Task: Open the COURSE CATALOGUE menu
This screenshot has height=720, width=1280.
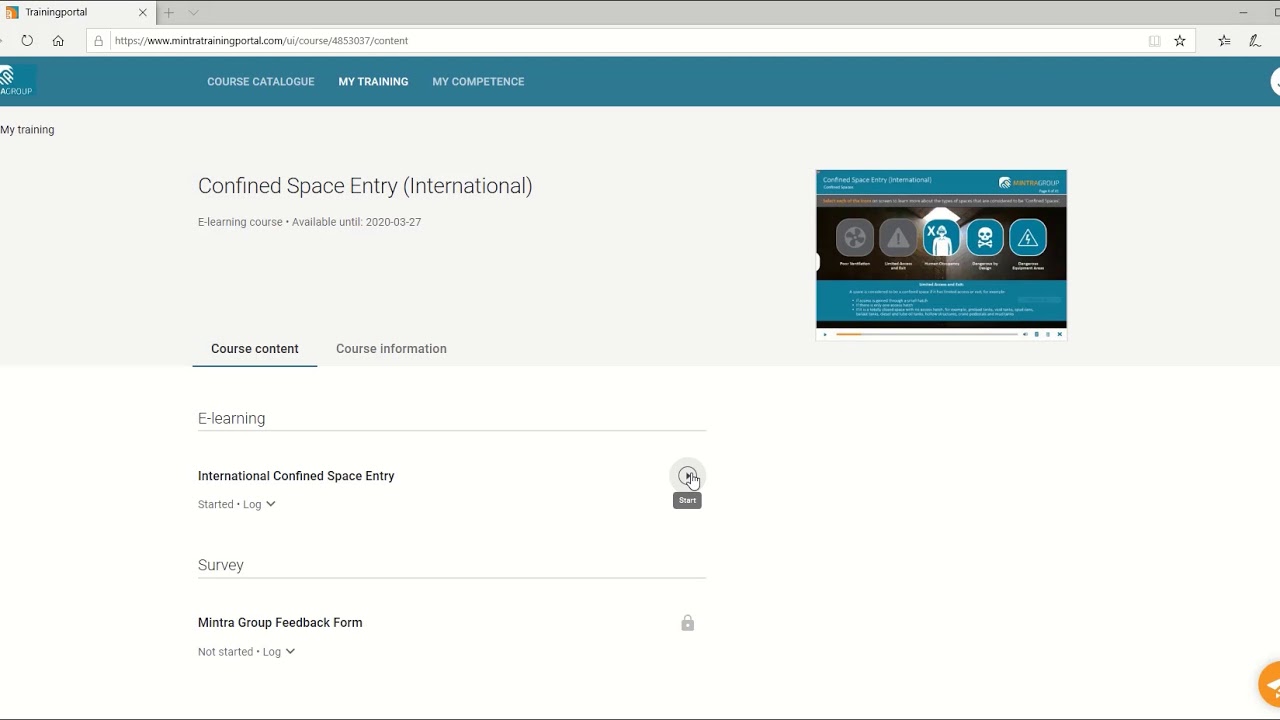Action: [x=261, y=82]
